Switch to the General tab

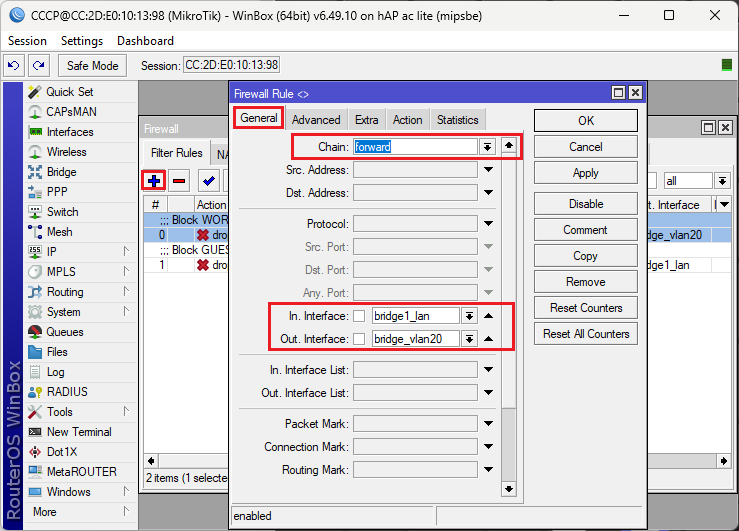coord(259,118)
